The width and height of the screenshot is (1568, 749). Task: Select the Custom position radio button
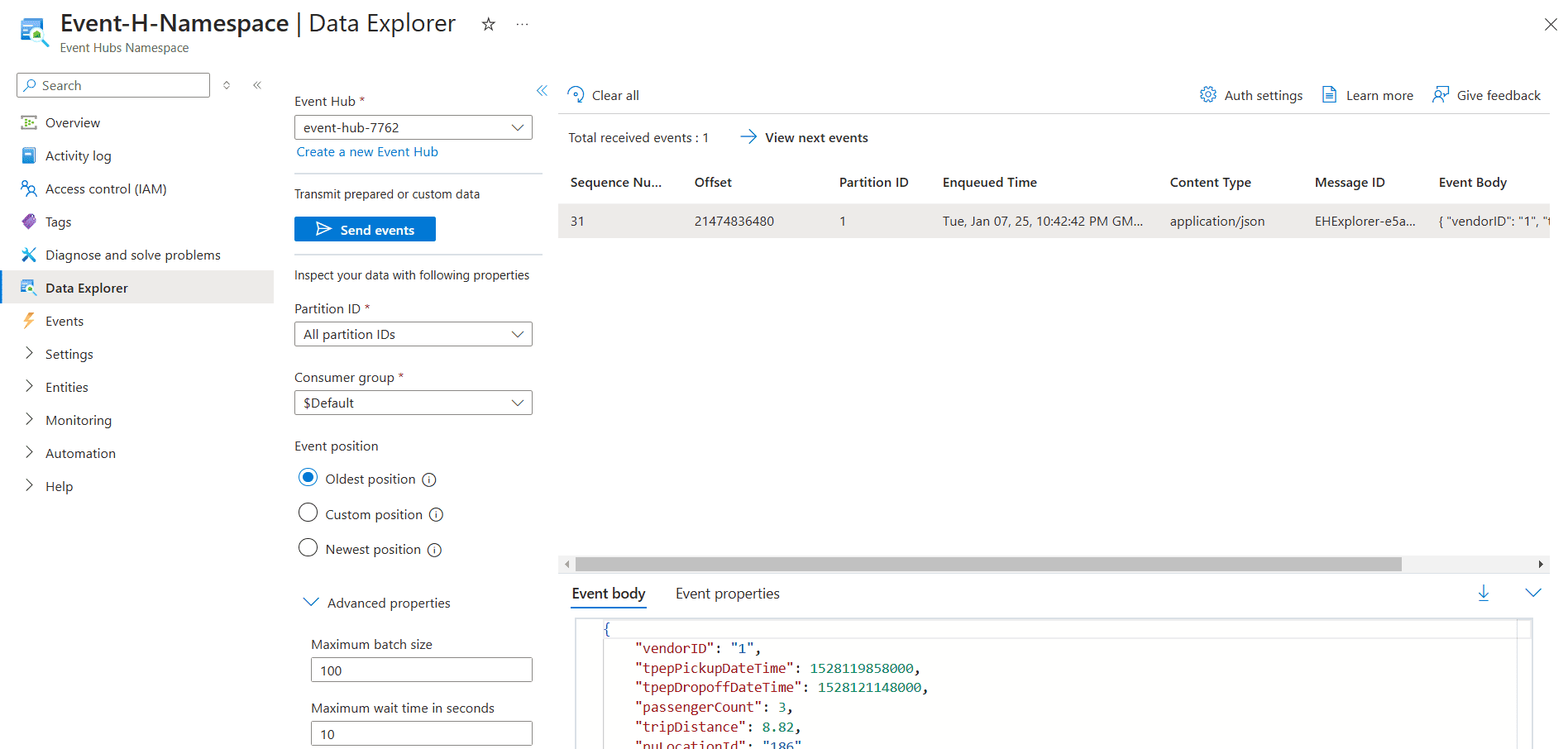click(308, 513)
